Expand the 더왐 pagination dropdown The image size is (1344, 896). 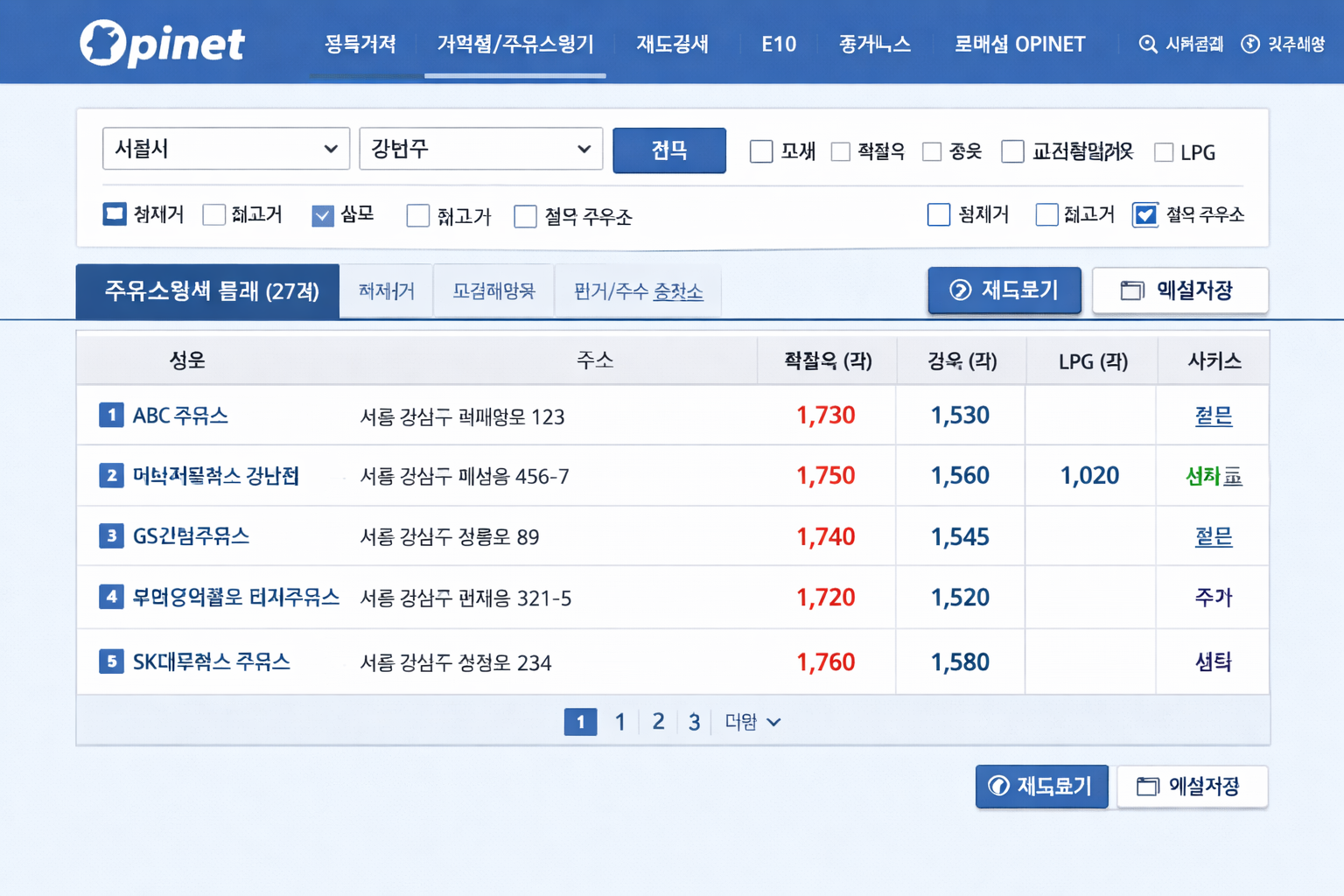pyautogui.click(x=751, y=721)
